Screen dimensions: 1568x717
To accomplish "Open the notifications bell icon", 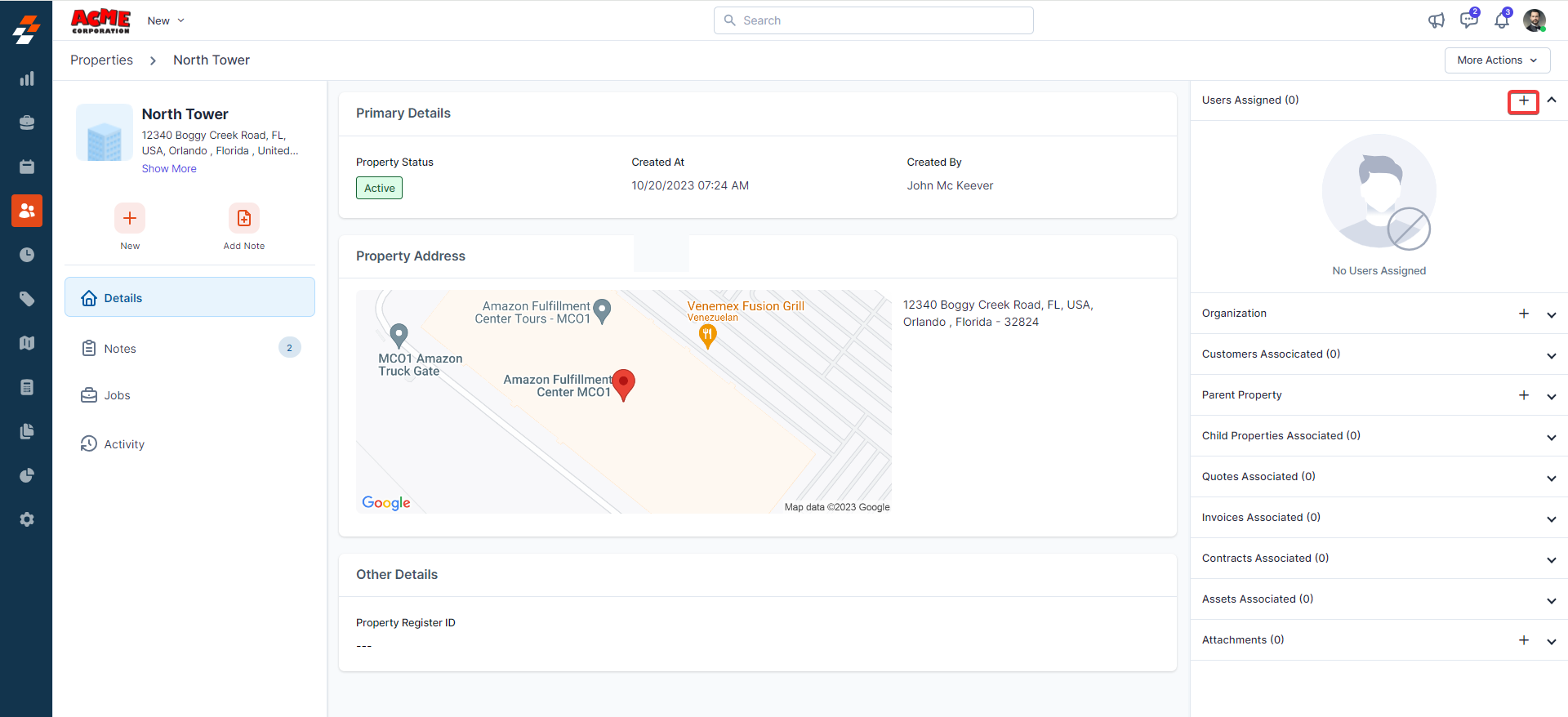I will 1501,20.
